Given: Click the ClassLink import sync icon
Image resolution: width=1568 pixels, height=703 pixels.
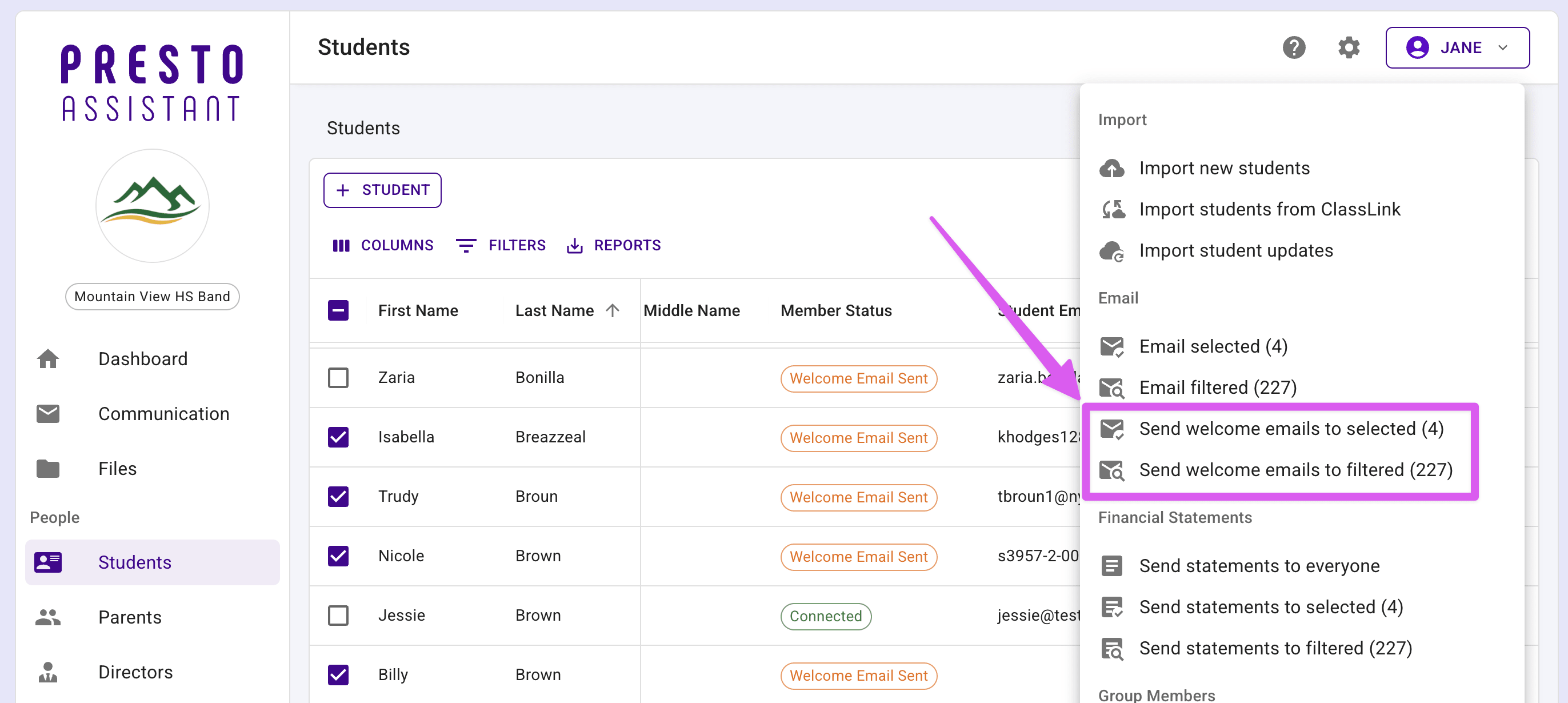Looking at the screenshot, I should (1113, 209).
